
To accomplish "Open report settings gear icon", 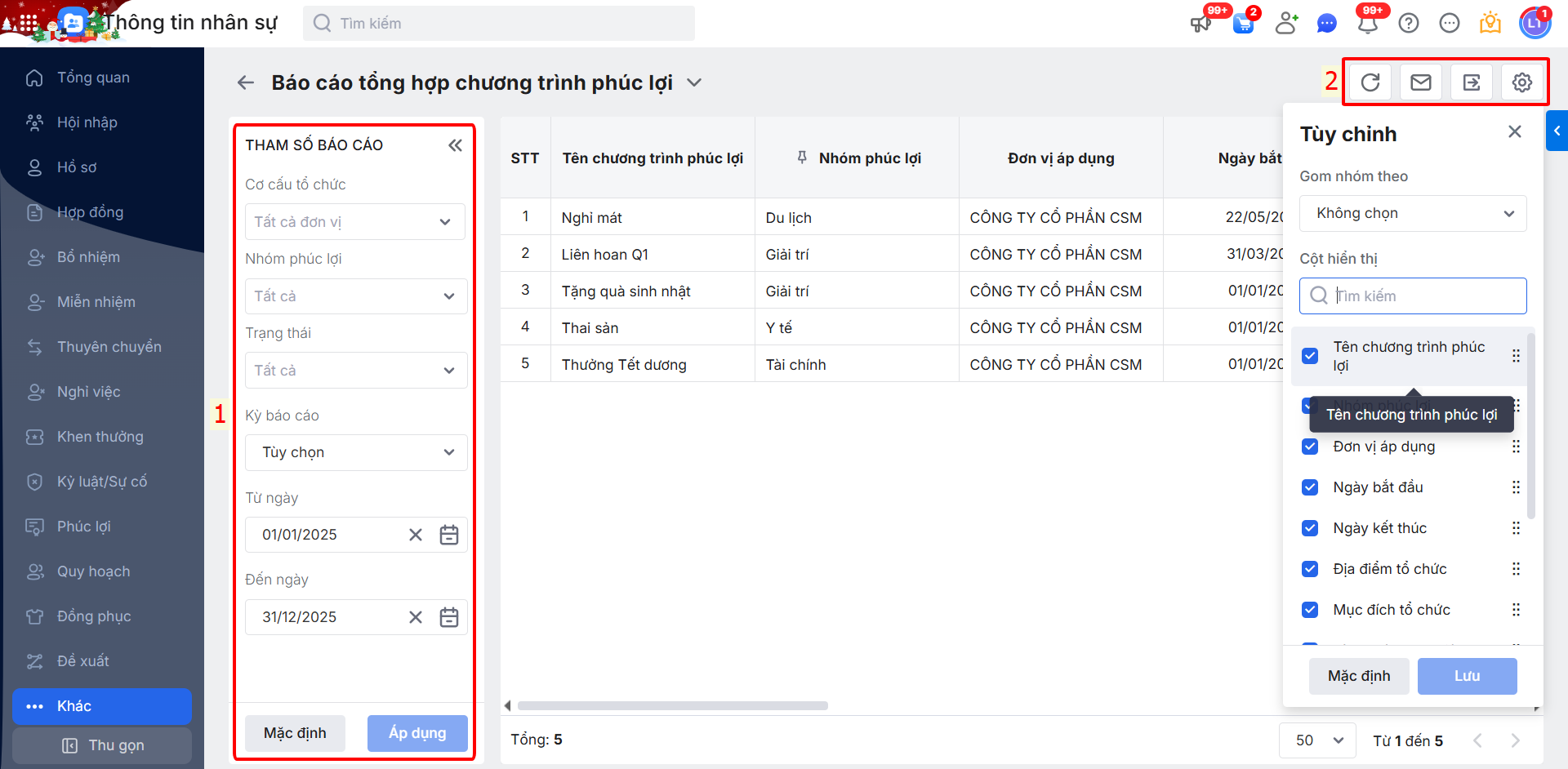I will (1522, 82).
